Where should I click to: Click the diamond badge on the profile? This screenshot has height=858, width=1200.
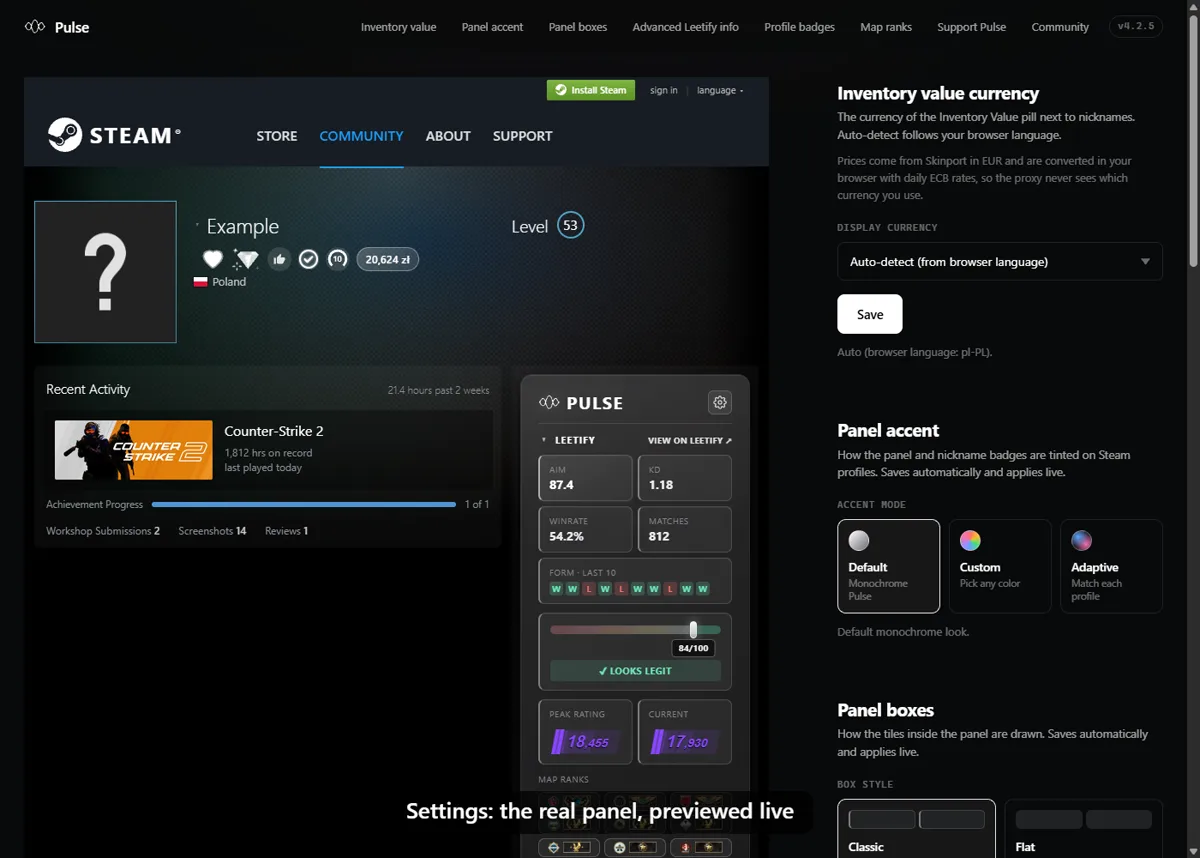tap(246, 259)
